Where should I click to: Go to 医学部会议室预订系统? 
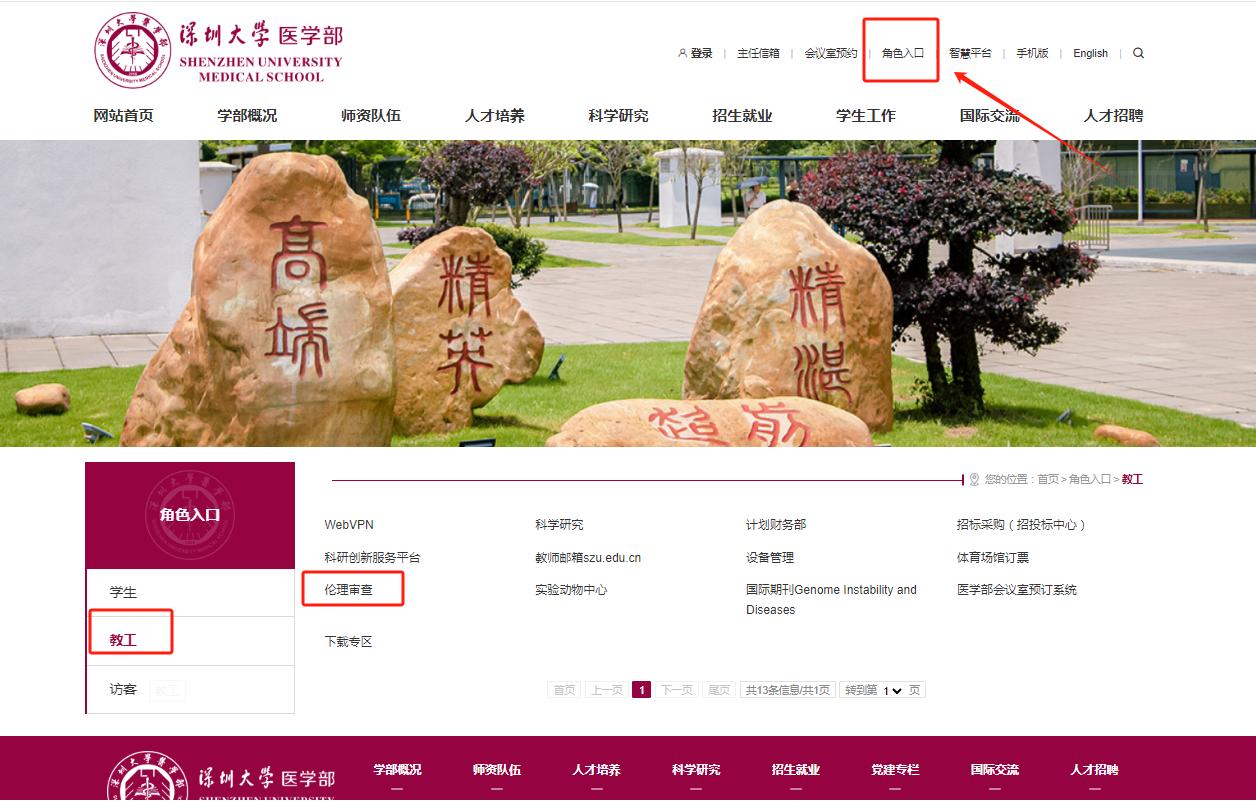point(1016,590)
